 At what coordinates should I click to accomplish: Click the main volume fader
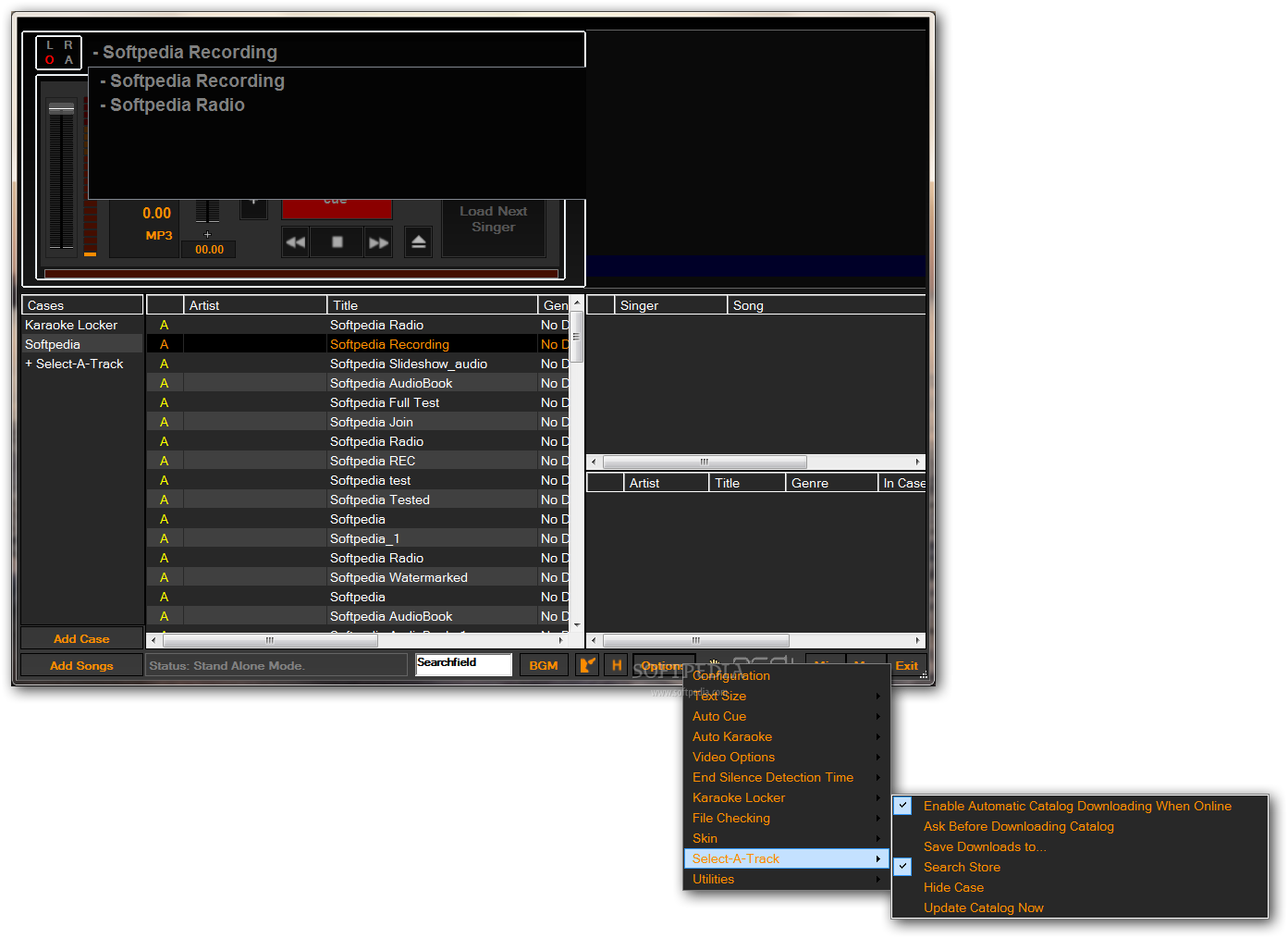(x=61, y=176)
